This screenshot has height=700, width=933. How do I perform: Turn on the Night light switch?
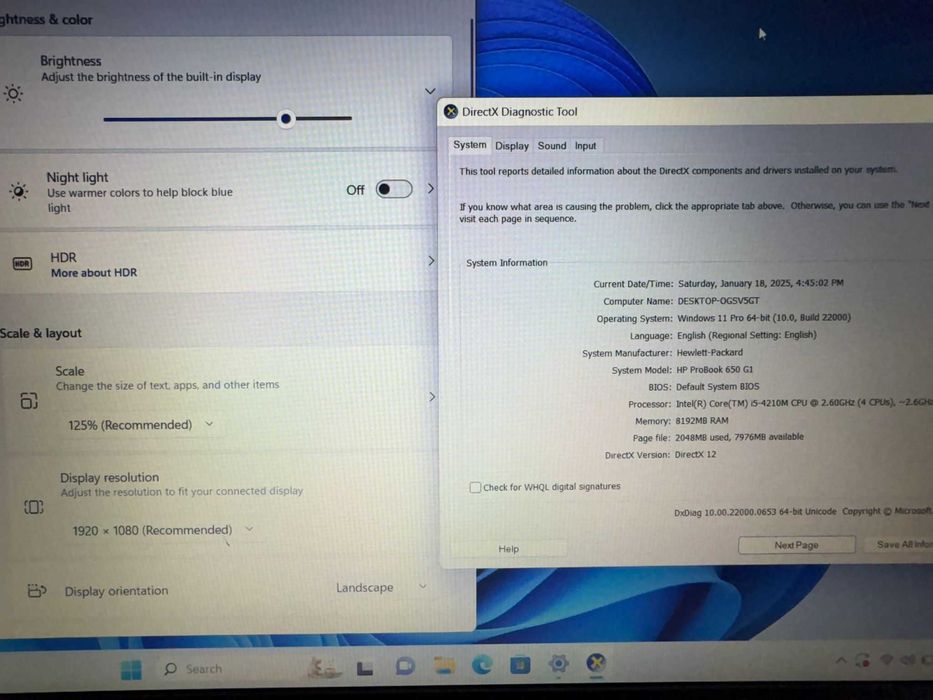pyautogui.click(x=394, y=189)
